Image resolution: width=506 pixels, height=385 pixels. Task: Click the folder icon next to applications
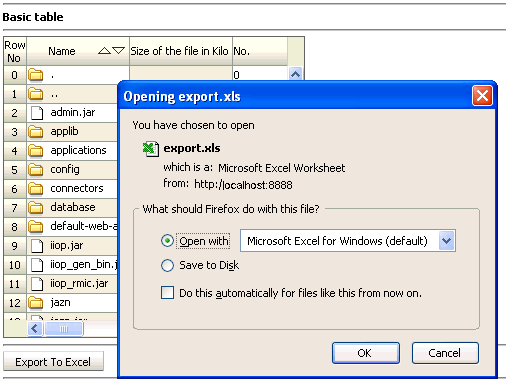(x=36, y=151)
